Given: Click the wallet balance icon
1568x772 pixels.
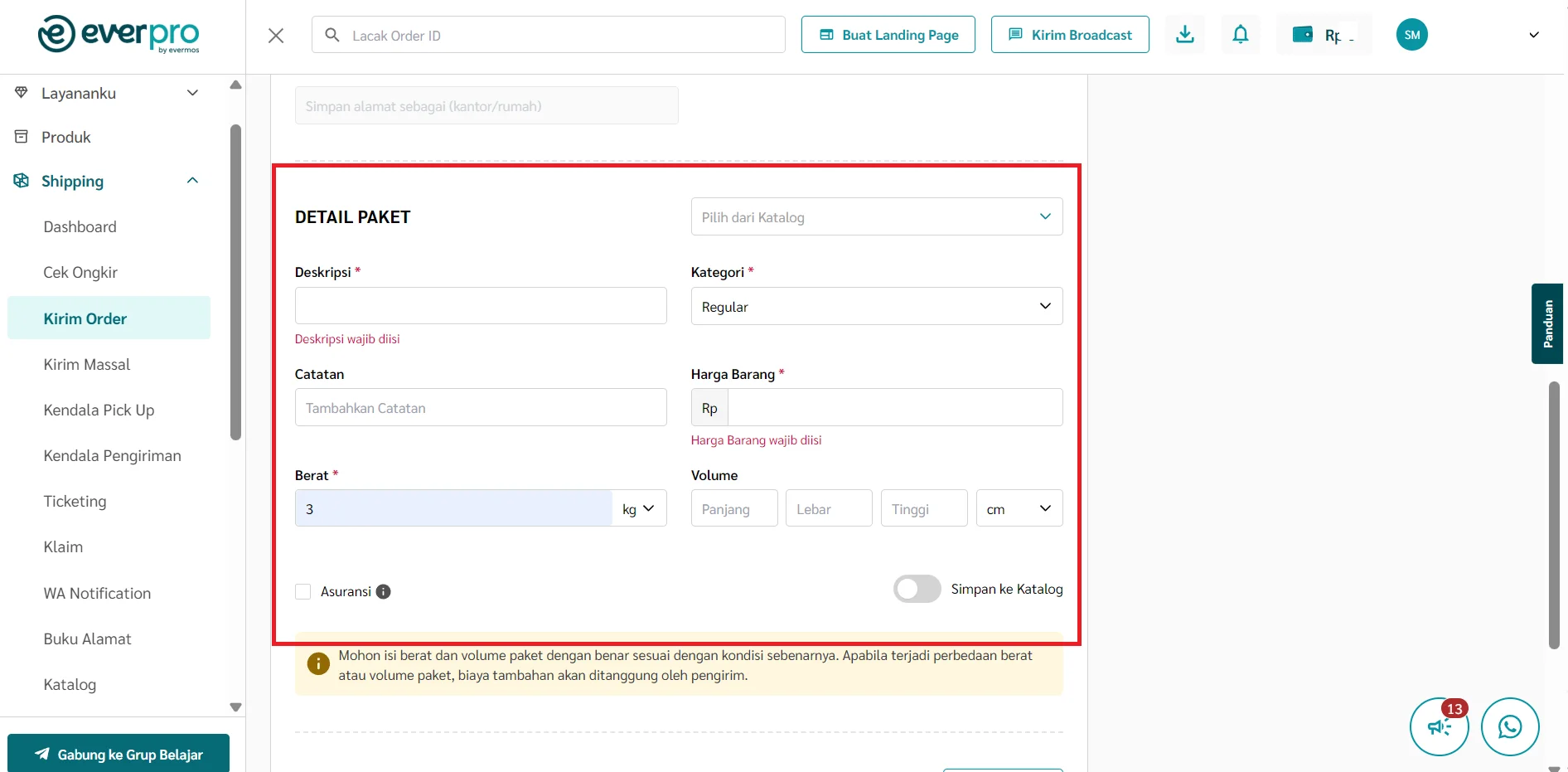Looking at the screenshot, I should click(x=1302, y=35).
